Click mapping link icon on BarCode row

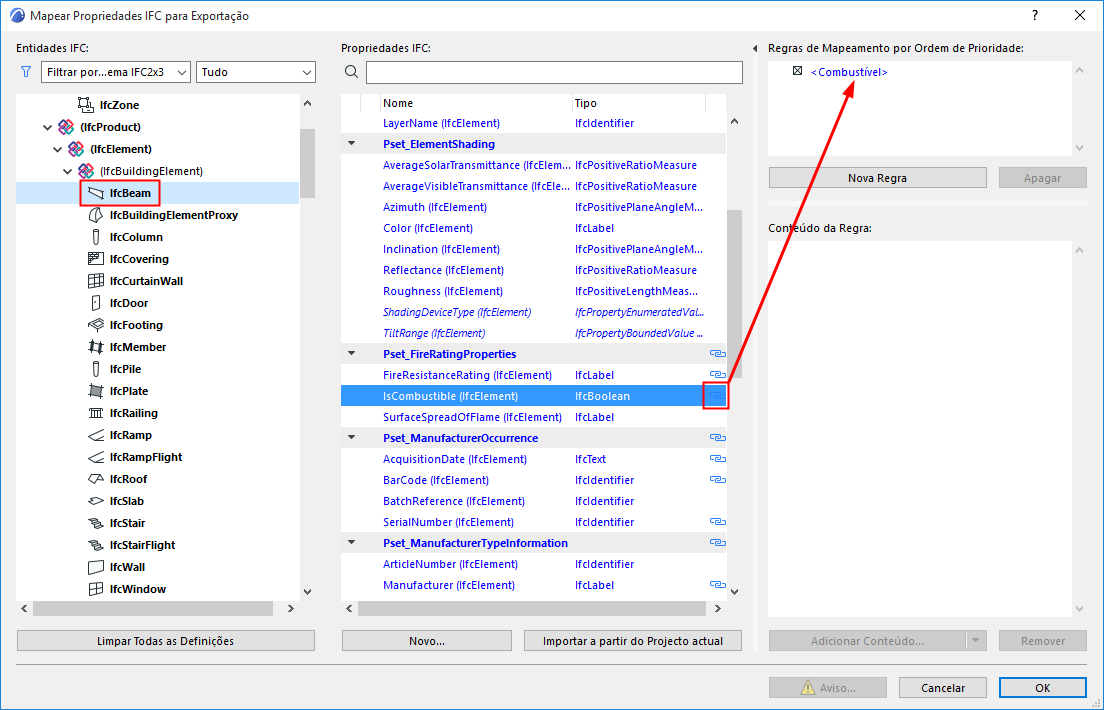[x=717, y=480]
